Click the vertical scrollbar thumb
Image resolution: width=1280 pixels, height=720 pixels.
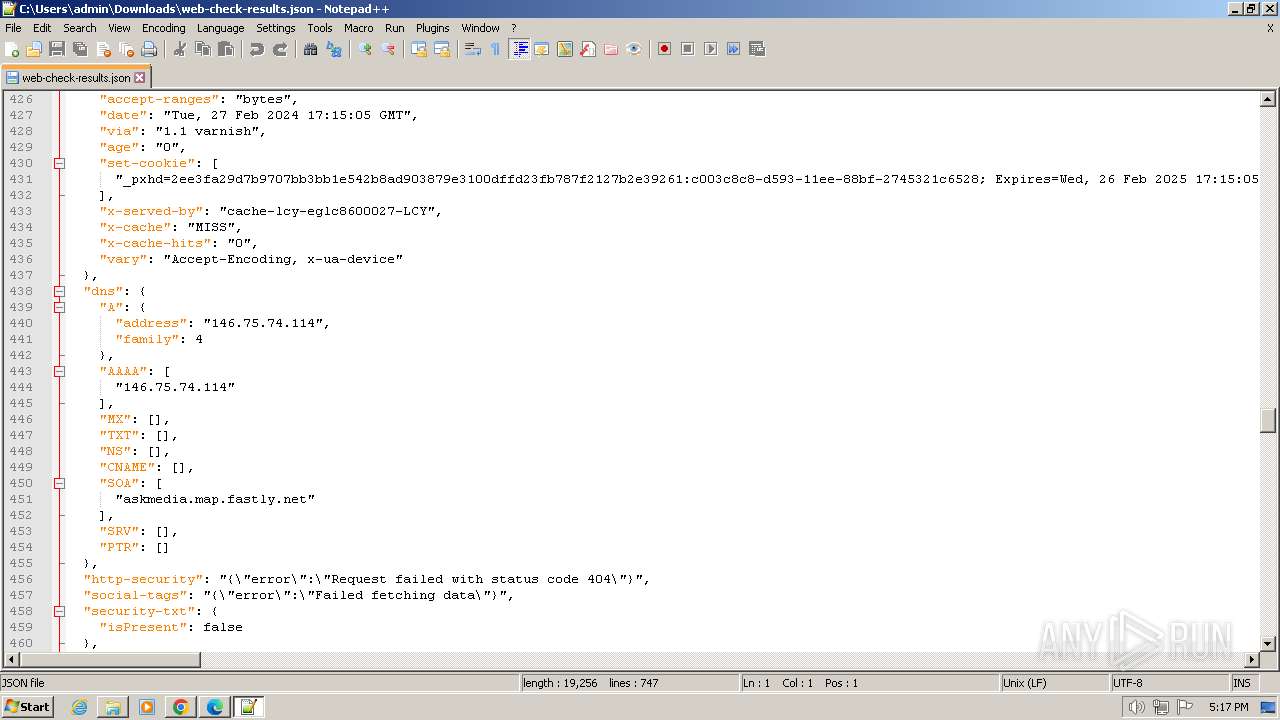[1268, 420]
